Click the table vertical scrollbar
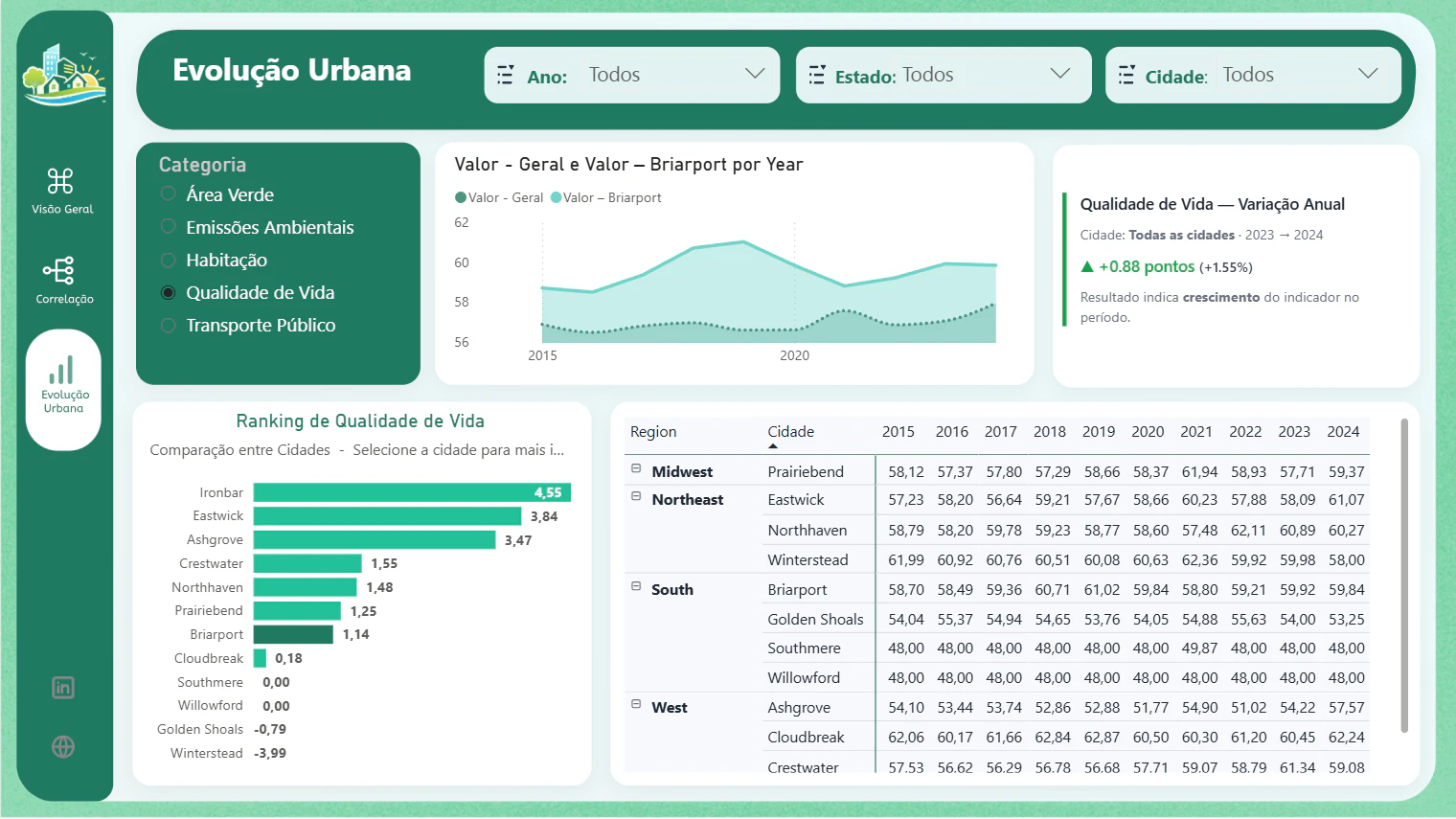The width and height of the screenshot is (1456, 819). point(1404,576)
